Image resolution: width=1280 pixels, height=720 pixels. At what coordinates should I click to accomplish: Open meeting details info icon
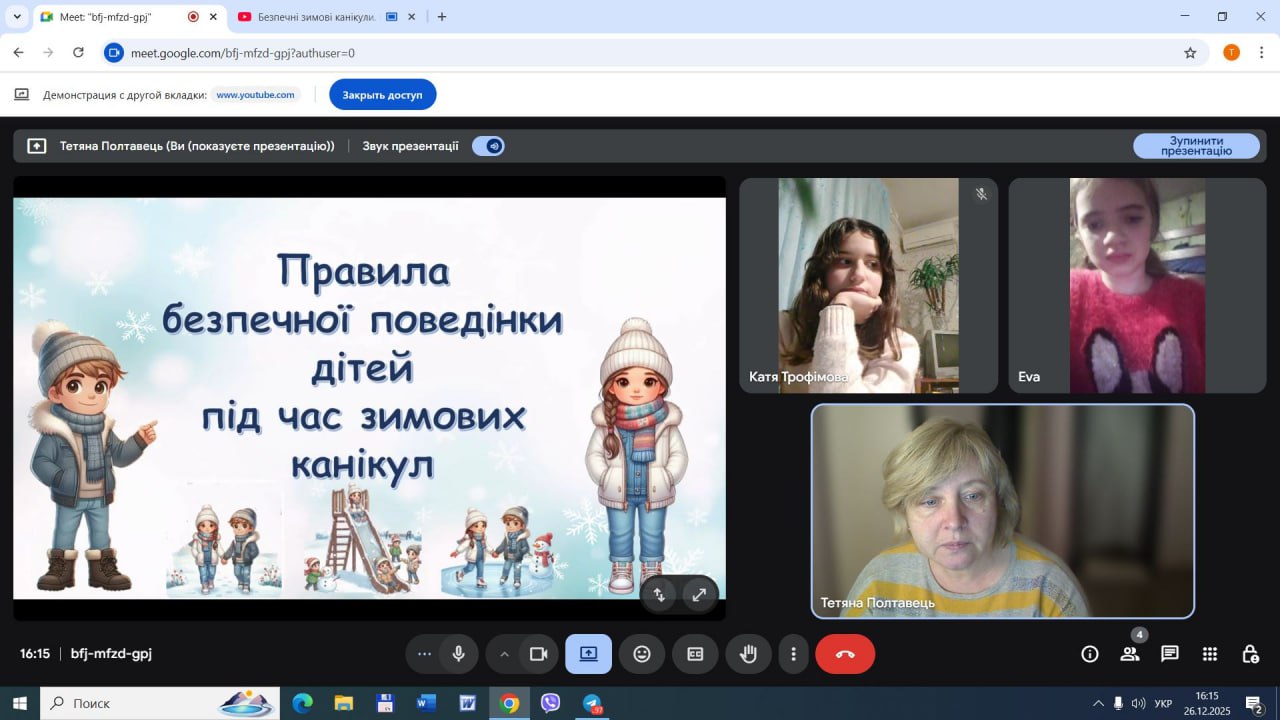coord(1090,654)
